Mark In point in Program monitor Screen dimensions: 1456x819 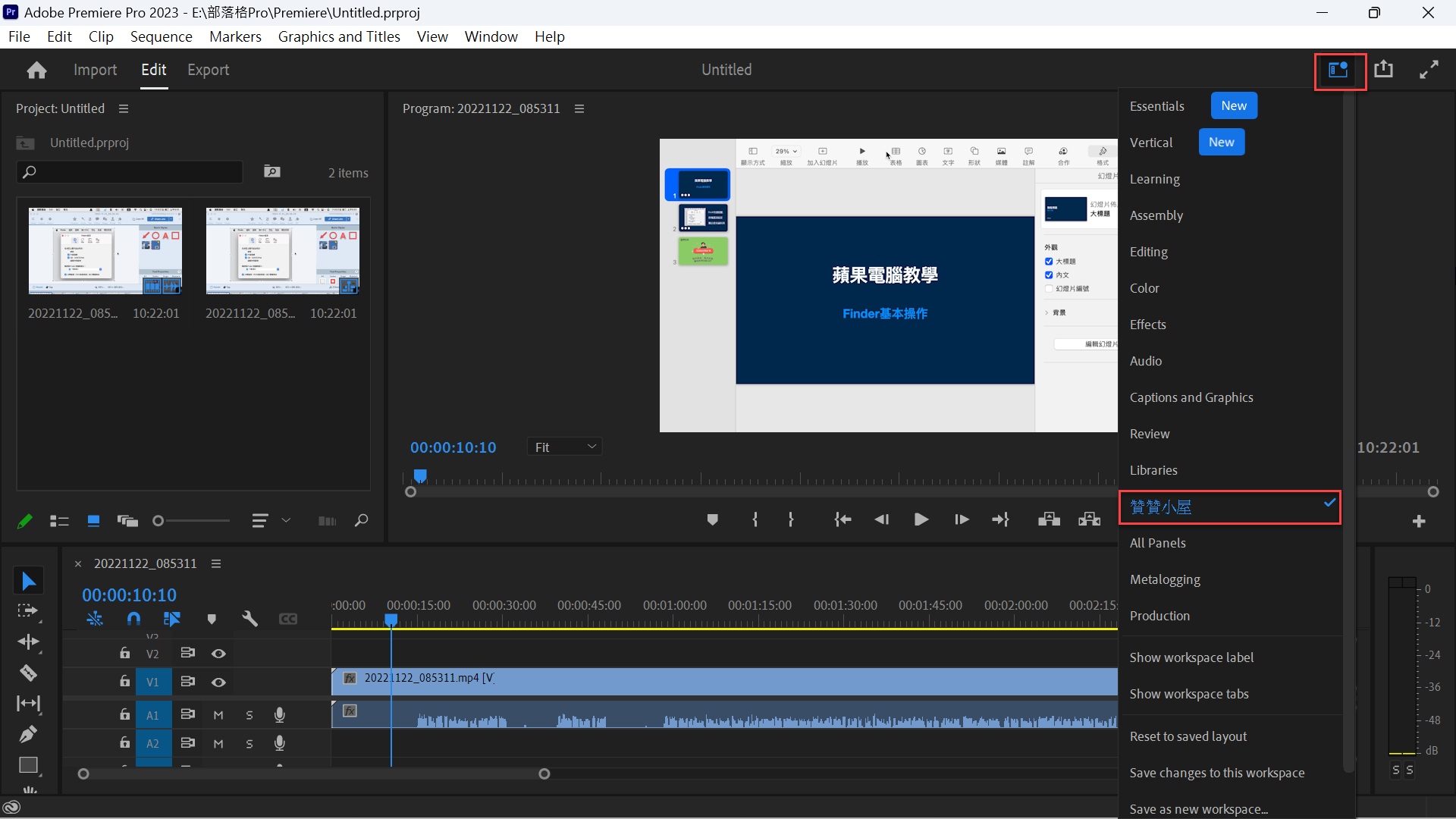pos(755,519)
